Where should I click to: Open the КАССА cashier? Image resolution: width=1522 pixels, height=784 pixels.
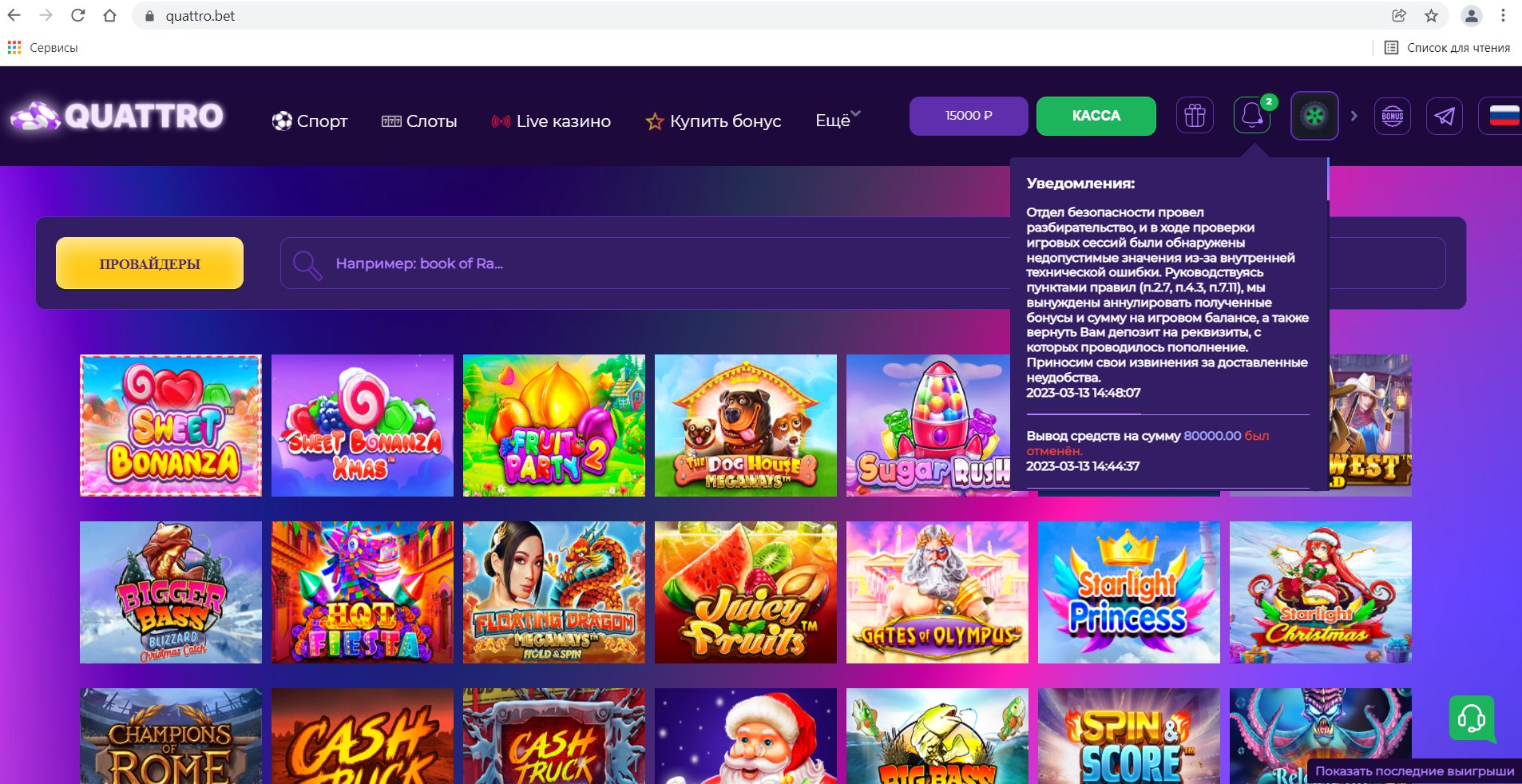(1096, 116)
